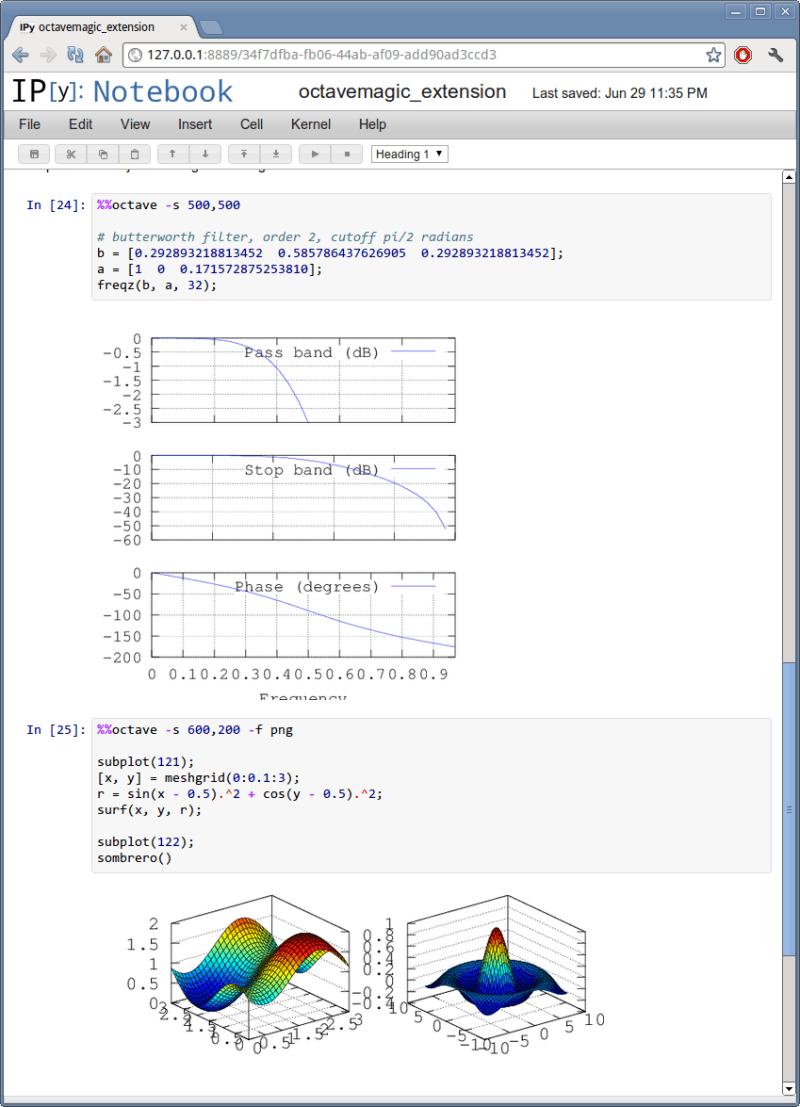The height and width of the screenshot is (1107, 800).
Task: Save the notebook using the toolbar icon
Action: 35,153
